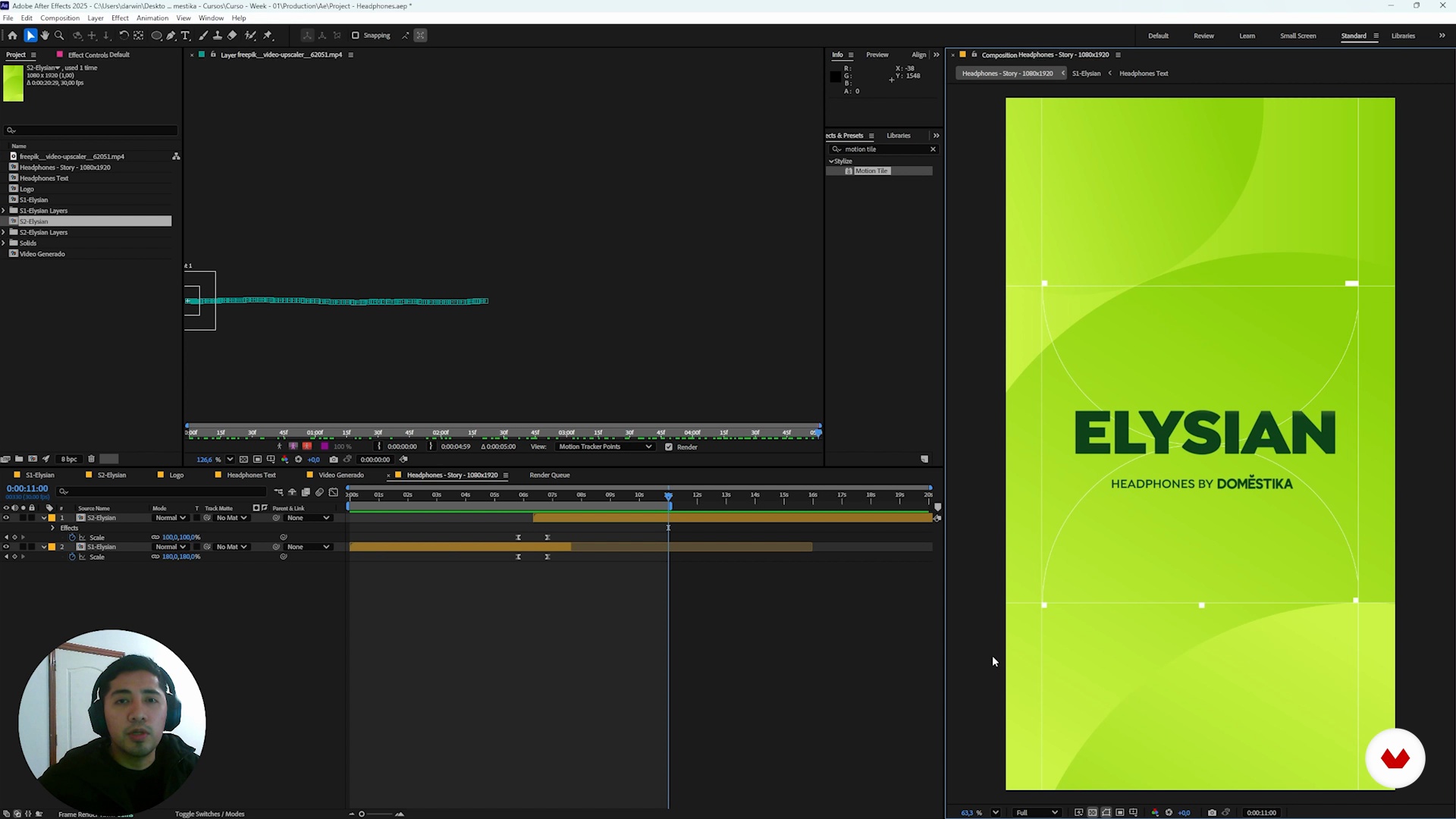
Task: Go to the Home screen icon
Action: click(12, 36)
